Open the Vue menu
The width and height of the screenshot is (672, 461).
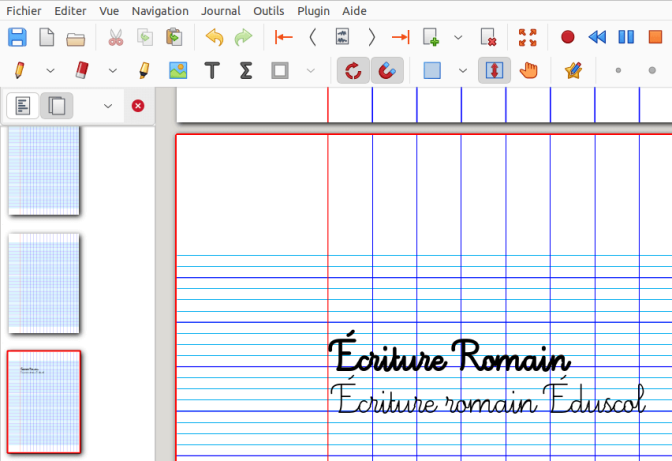coord(109,11)
